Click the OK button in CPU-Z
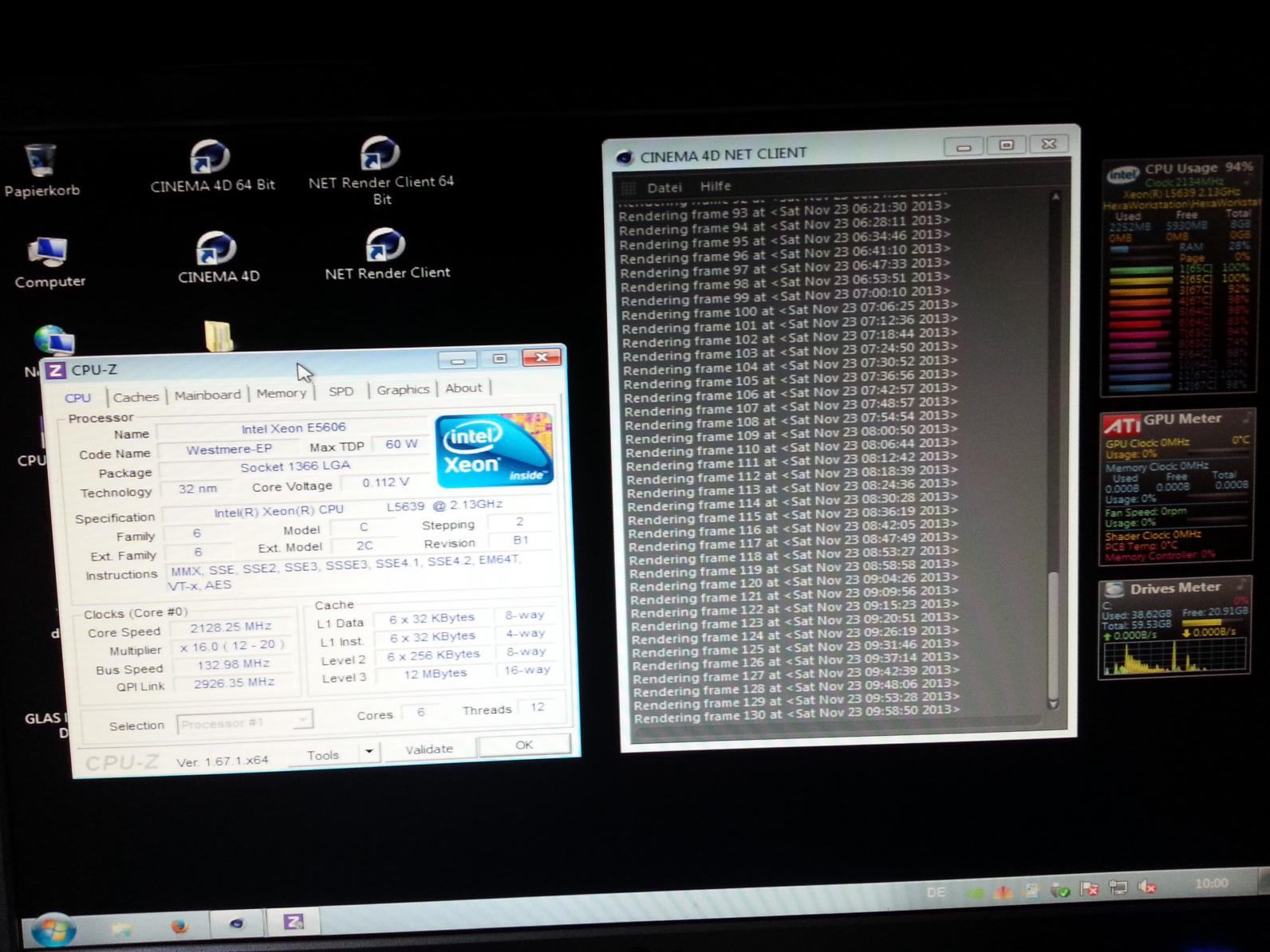 [524, 745]
